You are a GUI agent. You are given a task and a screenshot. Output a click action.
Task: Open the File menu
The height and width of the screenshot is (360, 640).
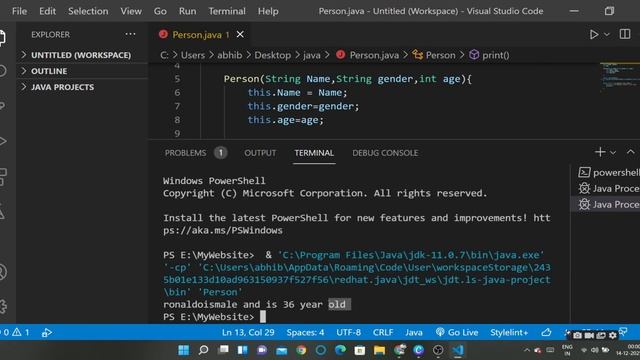19,11
